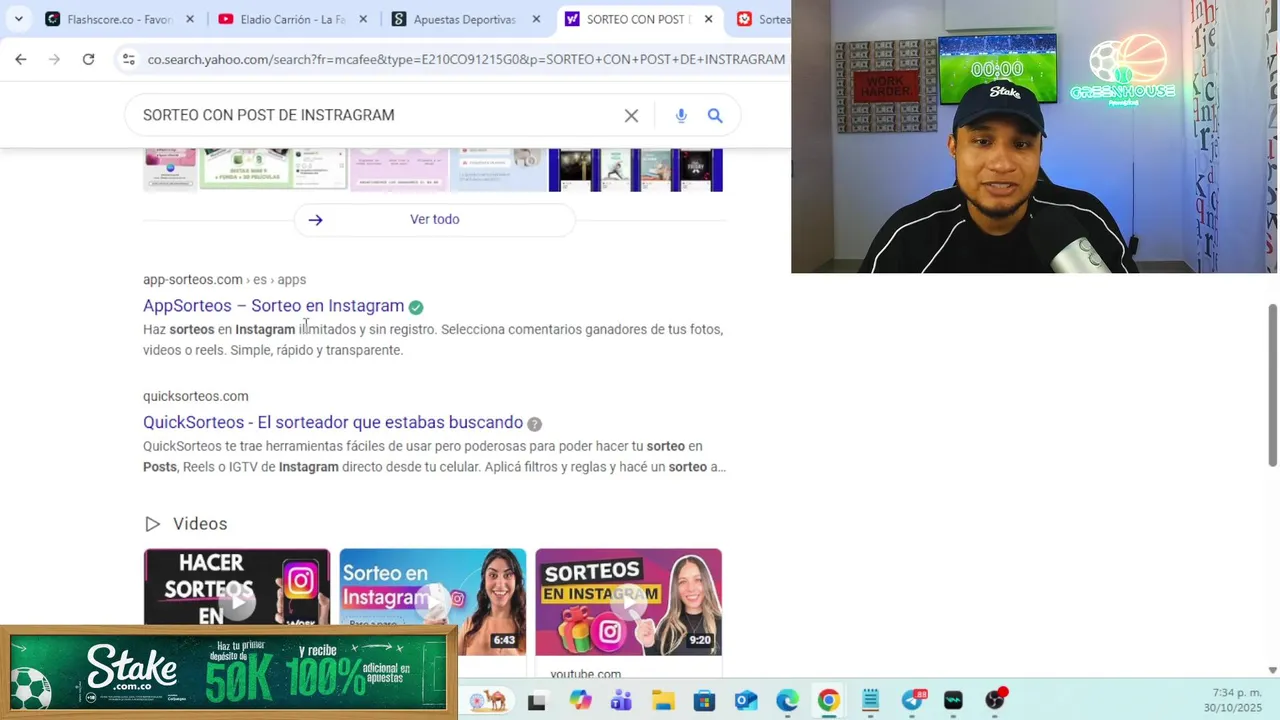
Task: Click the browser forward arrow
Action: (55, 59)
